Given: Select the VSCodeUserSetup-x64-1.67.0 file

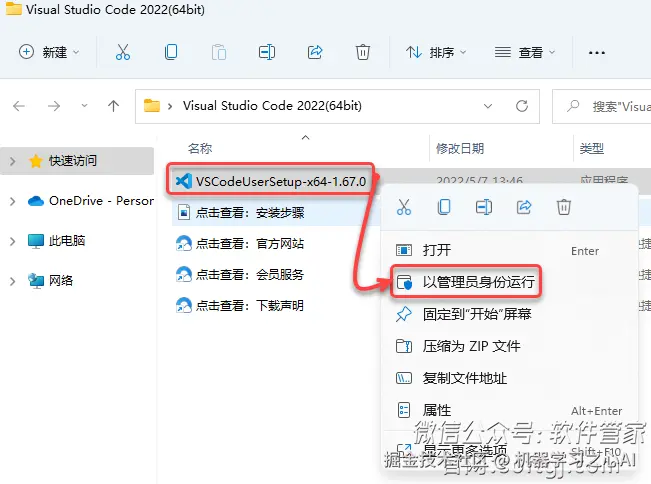Looking at the screenshot, I should click(x=271, y=181).
